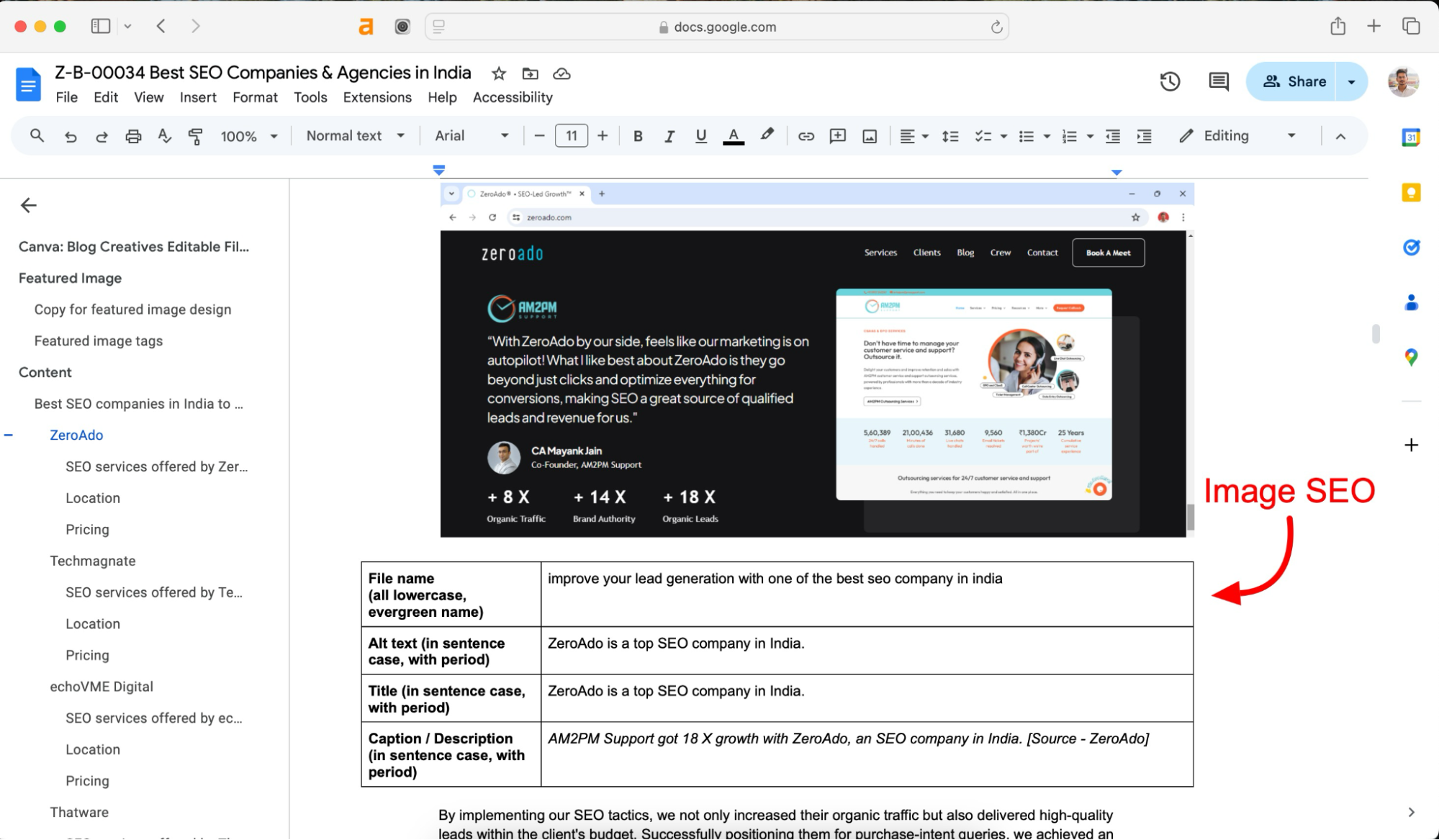Open the Normal text style dropdown
Viewport: 1439px width, 840px height.
(356, 136)
